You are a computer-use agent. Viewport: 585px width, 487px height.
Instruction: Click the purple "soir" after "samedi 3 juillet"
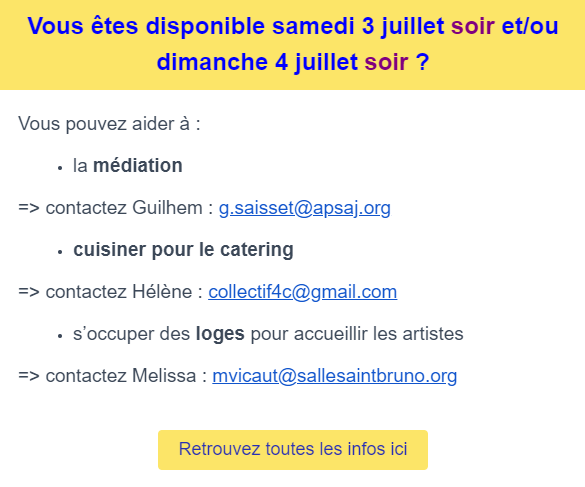click(x=473, y=26)
